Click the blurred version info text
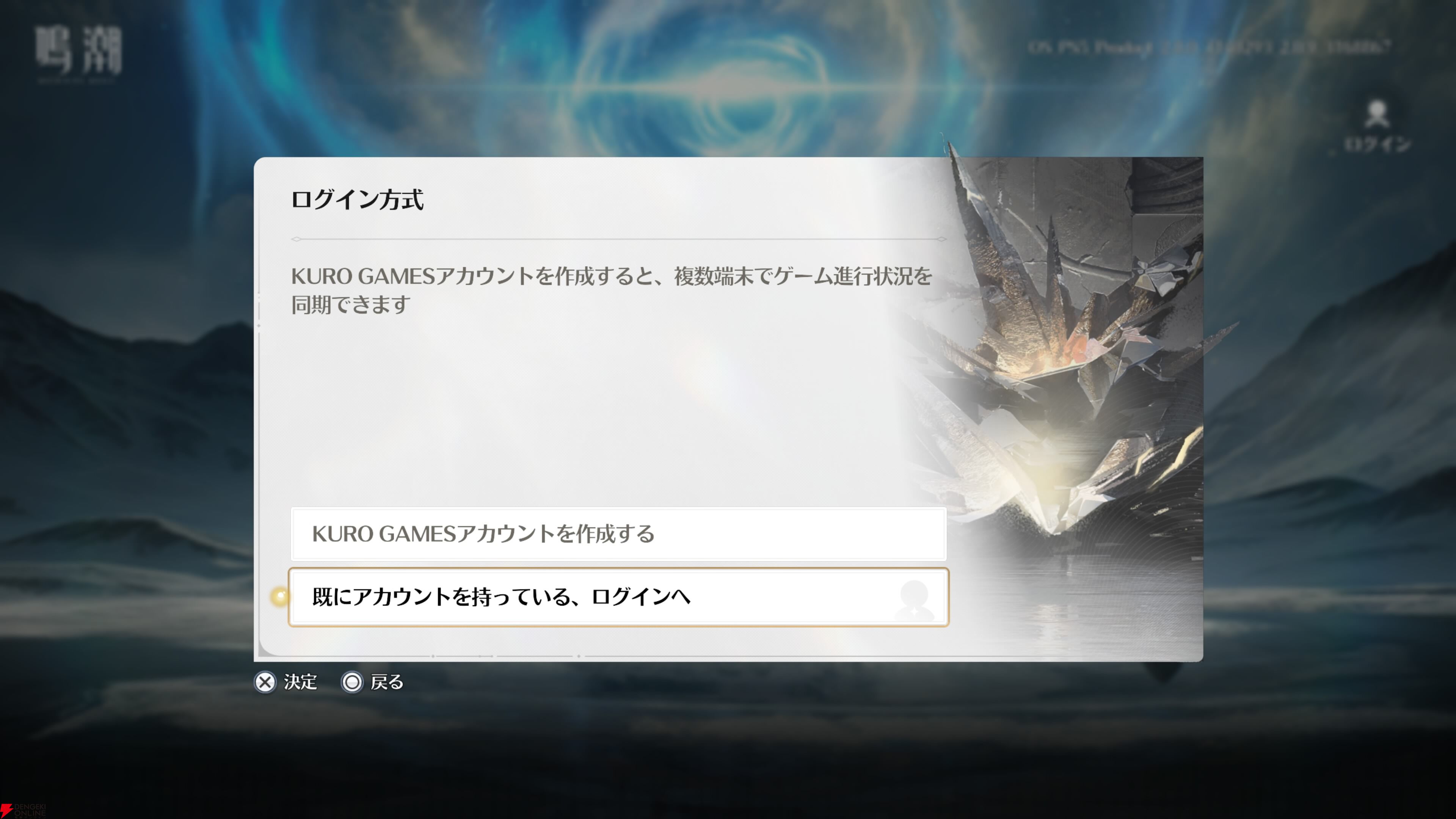This screenshot has width=1456, height=819. point(1208,47)
